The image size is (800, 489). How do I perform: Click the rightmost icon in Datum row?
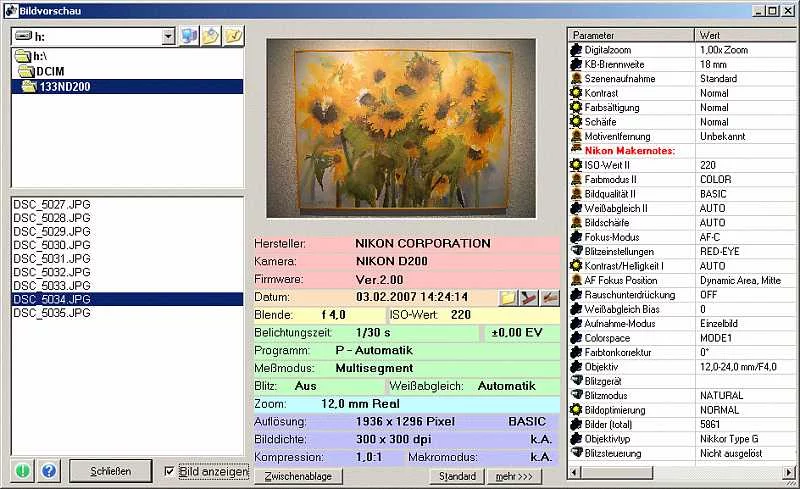548,297
